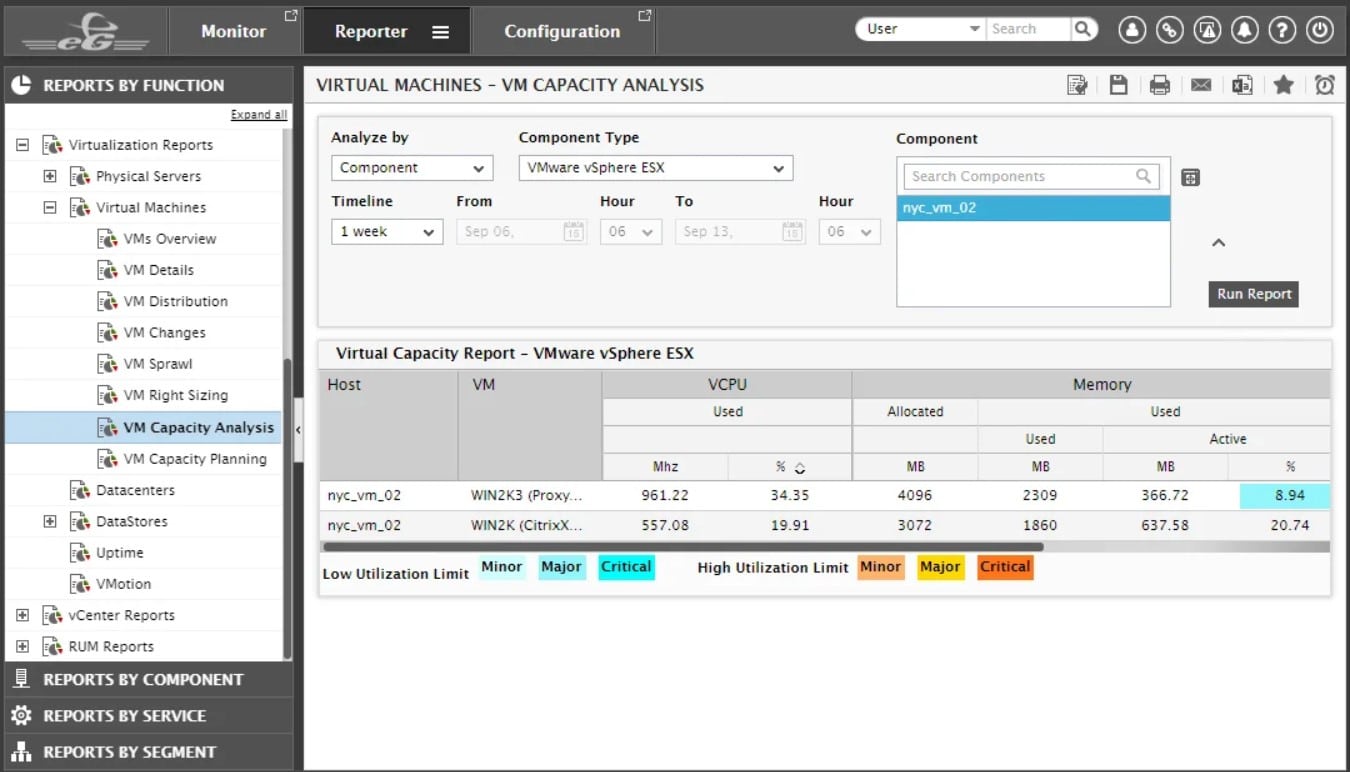
Task: Open the Timeline dropdown
Action: click(387, 232)
